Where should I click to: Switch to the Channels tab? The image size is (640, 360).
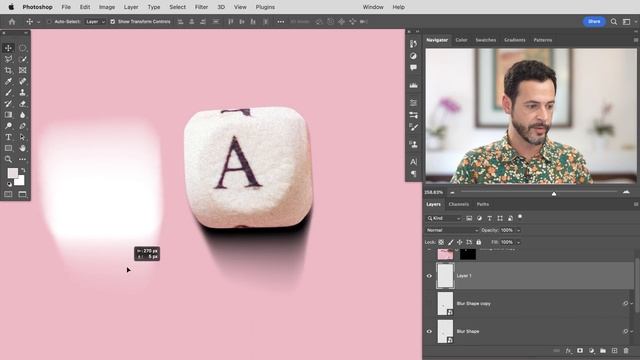coord(458,204)
